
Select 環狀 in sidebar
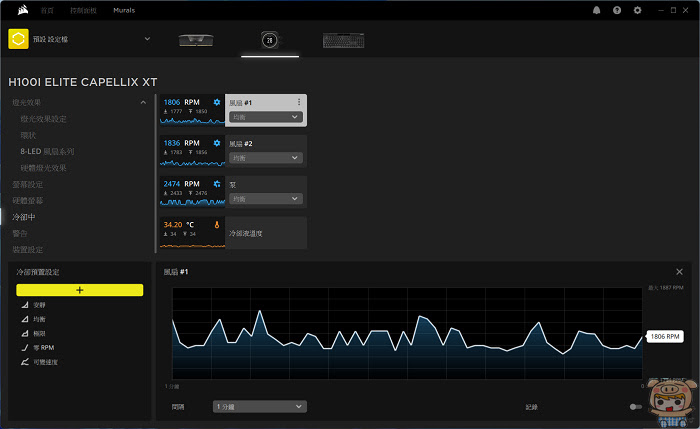pyautogui.click(x=28, y=135)
